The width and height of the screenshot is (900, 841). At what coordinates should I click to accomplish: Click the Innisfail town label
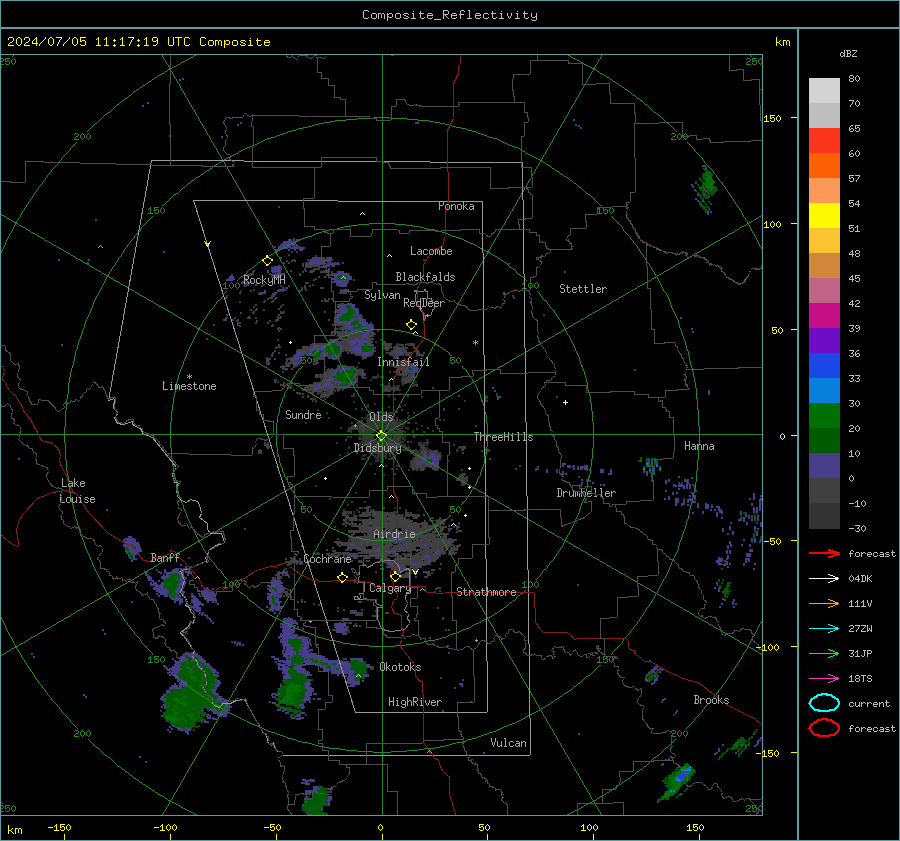(403, 362)
